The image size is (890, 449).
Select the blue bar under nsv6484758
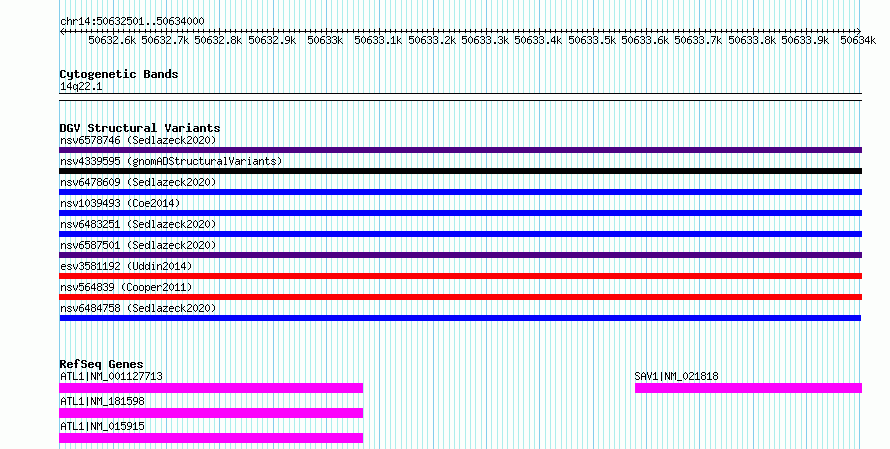coord(460,318)
